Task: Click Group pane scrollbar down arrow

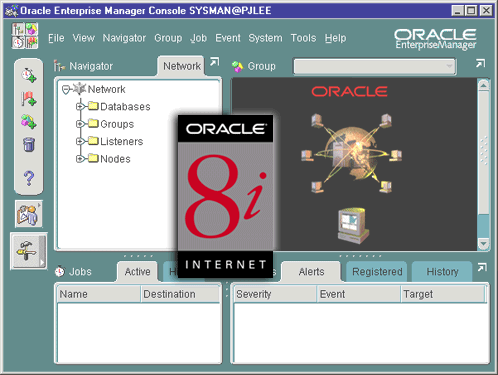Action: [484, 244]
